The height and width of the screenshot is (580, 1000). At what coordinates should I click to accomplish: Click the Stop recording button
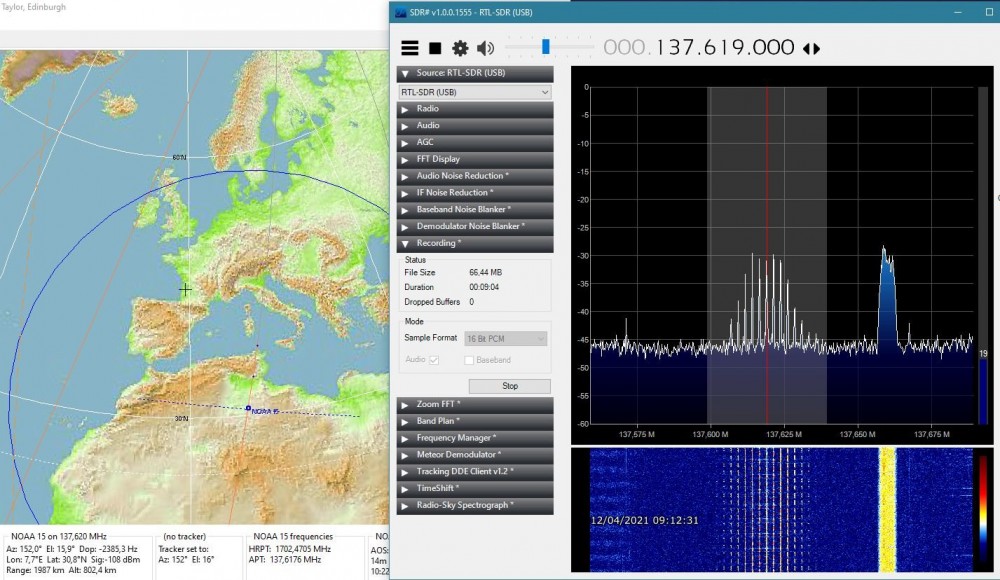point(510,386)
